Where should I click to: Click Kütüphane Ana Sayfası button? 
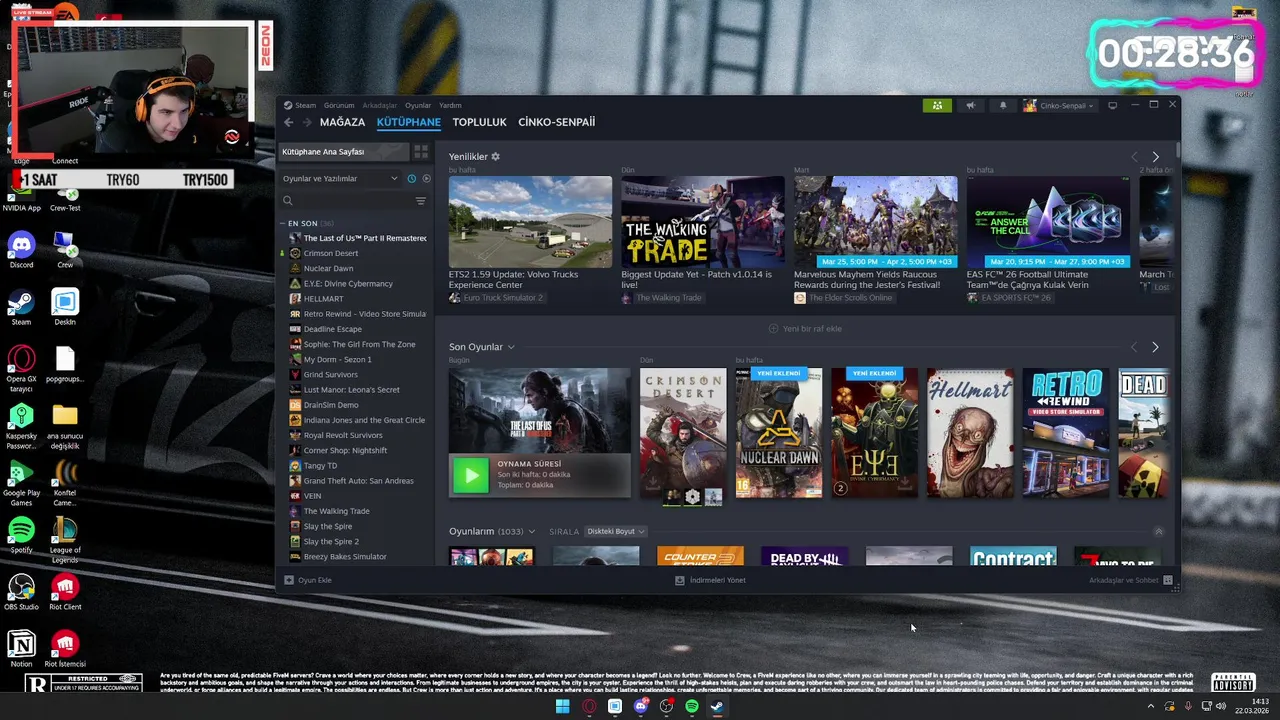[x=344, y=152]
